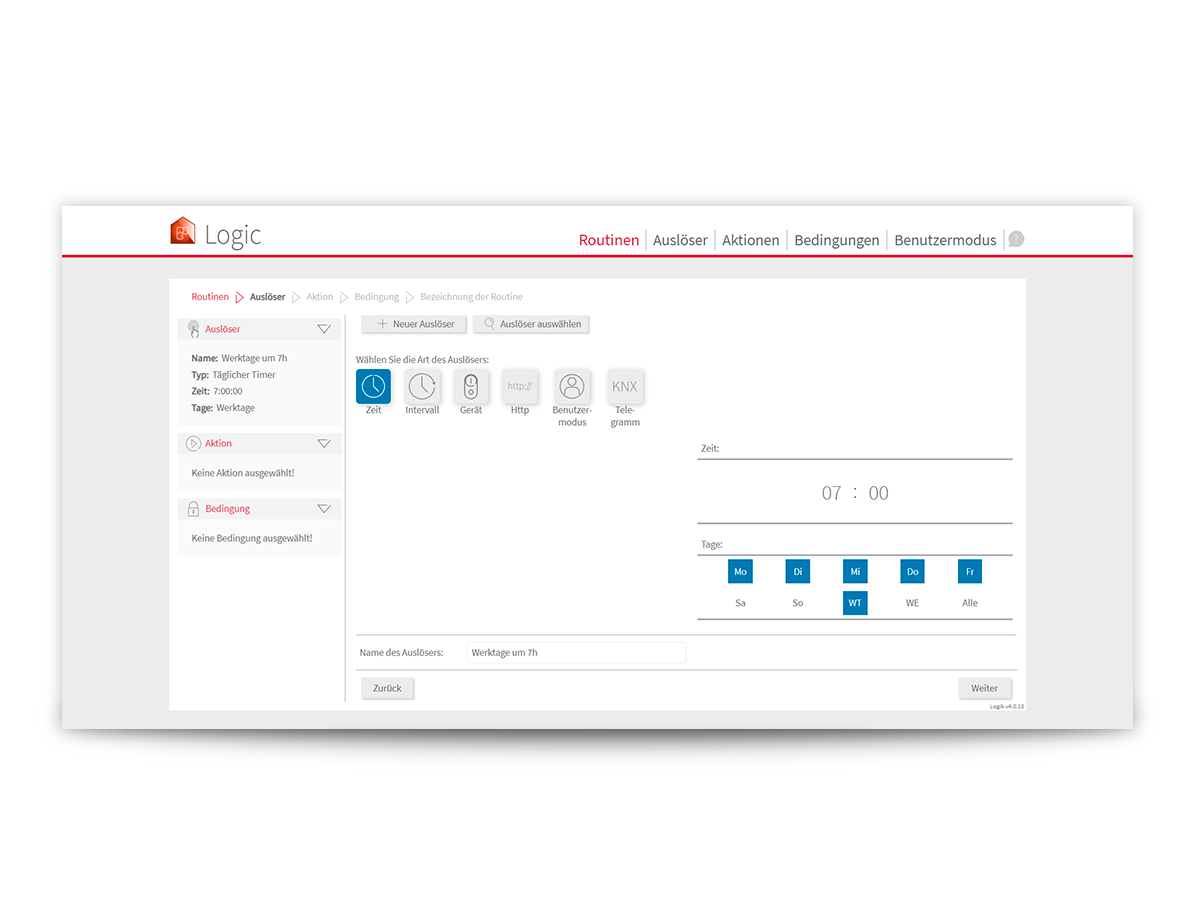Viewport: 1200px width, 900px height.
Task: Click the Name des Auslösers field
Action: pos(576,653)
